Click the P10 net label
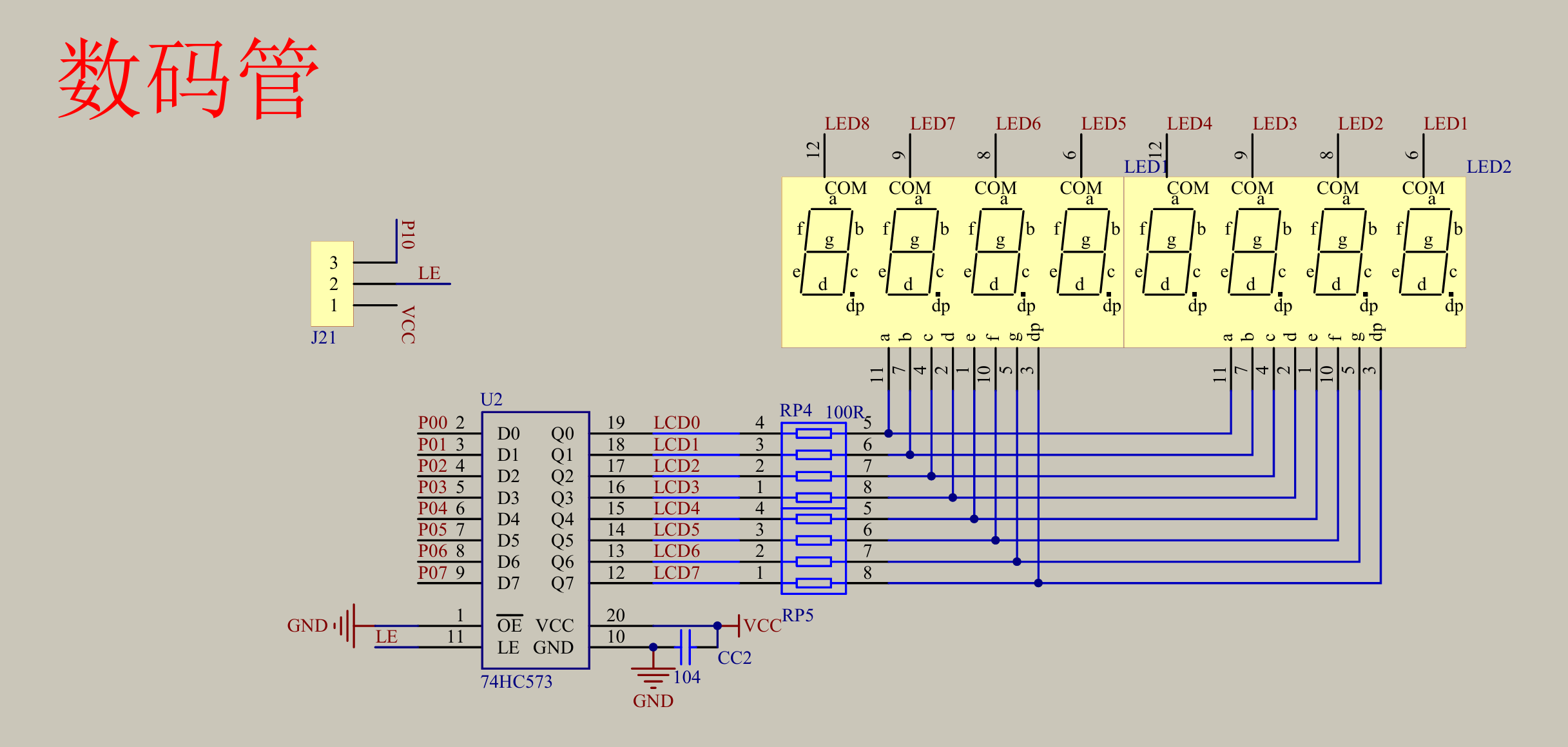1568x747 pixels. 408,234
